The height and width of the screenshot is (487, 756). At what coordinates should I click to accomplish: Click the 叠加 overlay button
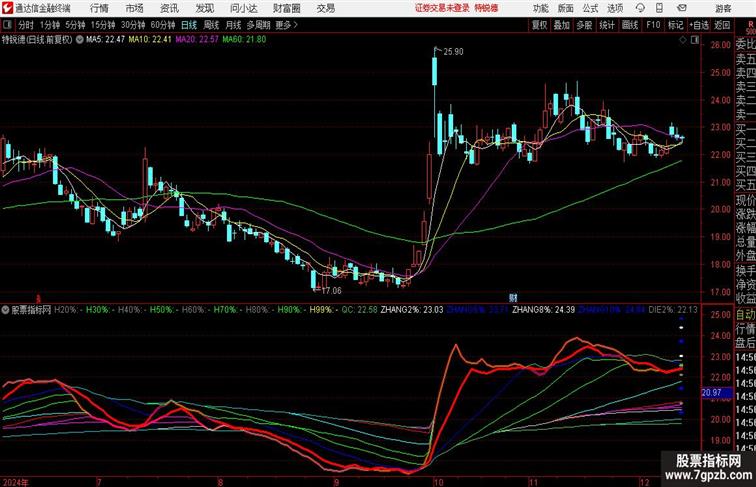[x=562, y=25]
